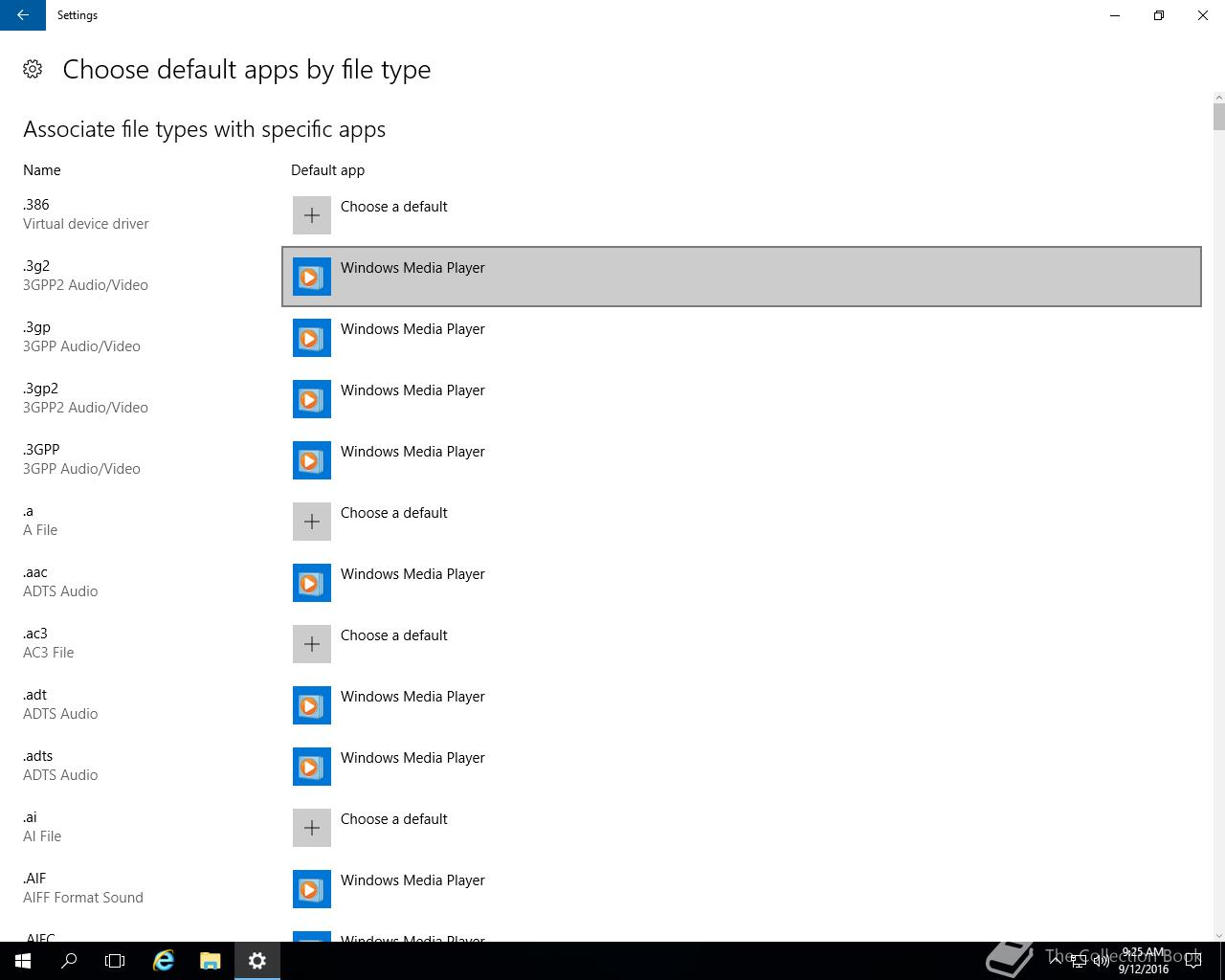Click the Windows Media Player icon for .3gp2
Image resolution: width=1225 pixels, height=980 pixels.
312,399
